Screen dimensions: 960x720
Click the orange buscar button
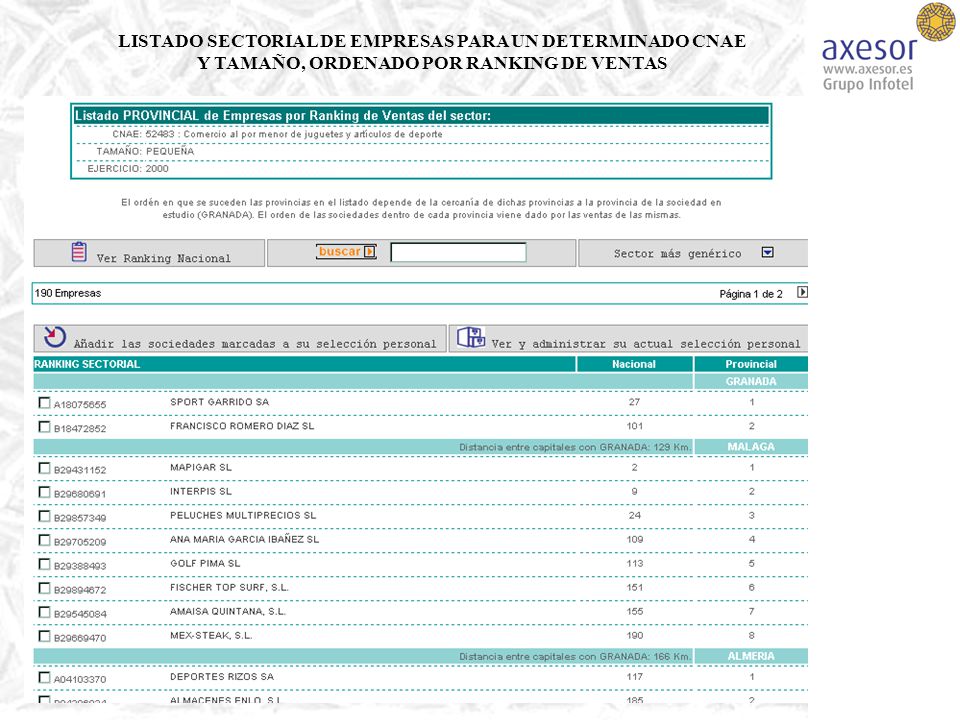tap(346, 252)
